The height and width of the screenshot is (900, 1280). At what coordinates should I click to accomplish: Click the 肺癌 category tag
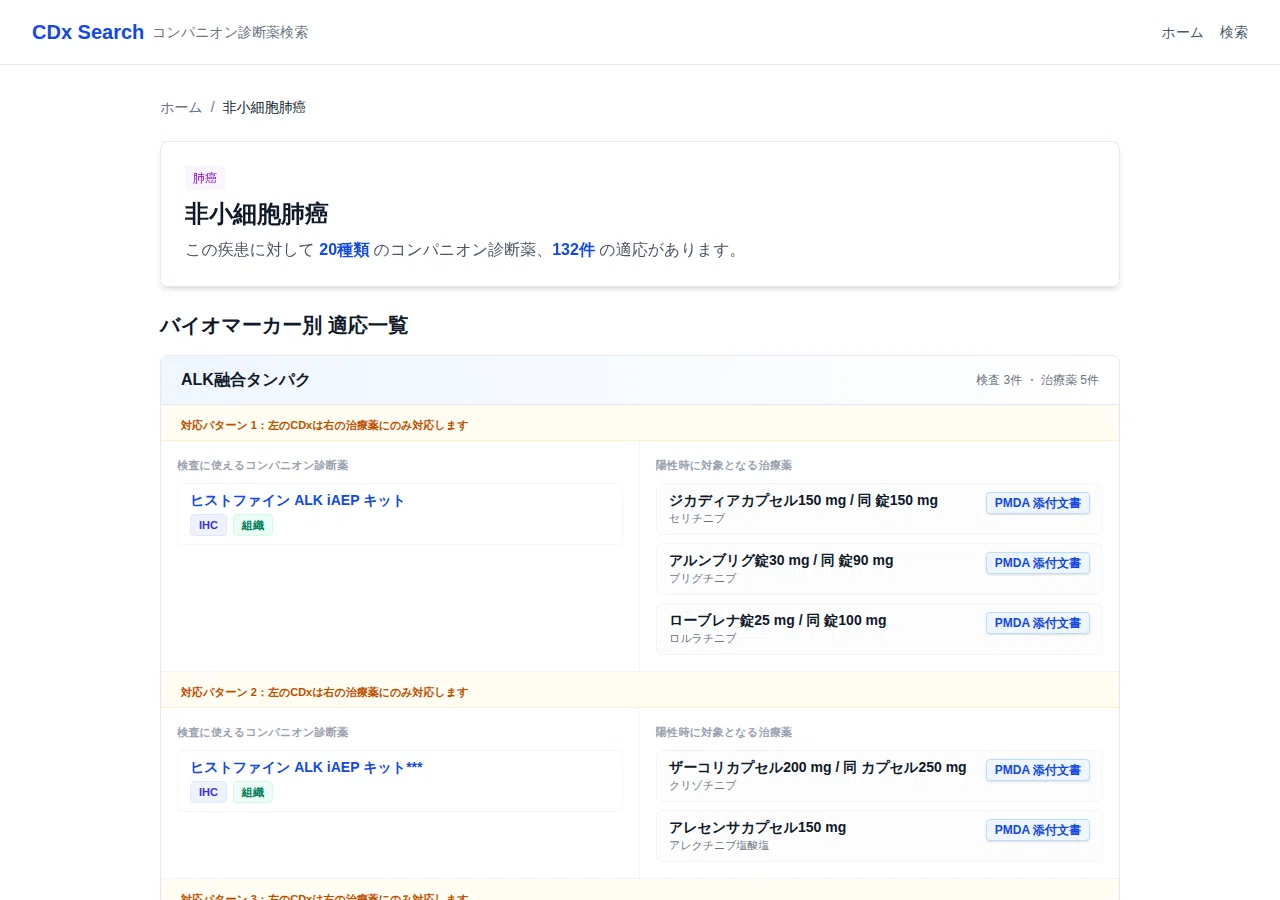point(205,178)
